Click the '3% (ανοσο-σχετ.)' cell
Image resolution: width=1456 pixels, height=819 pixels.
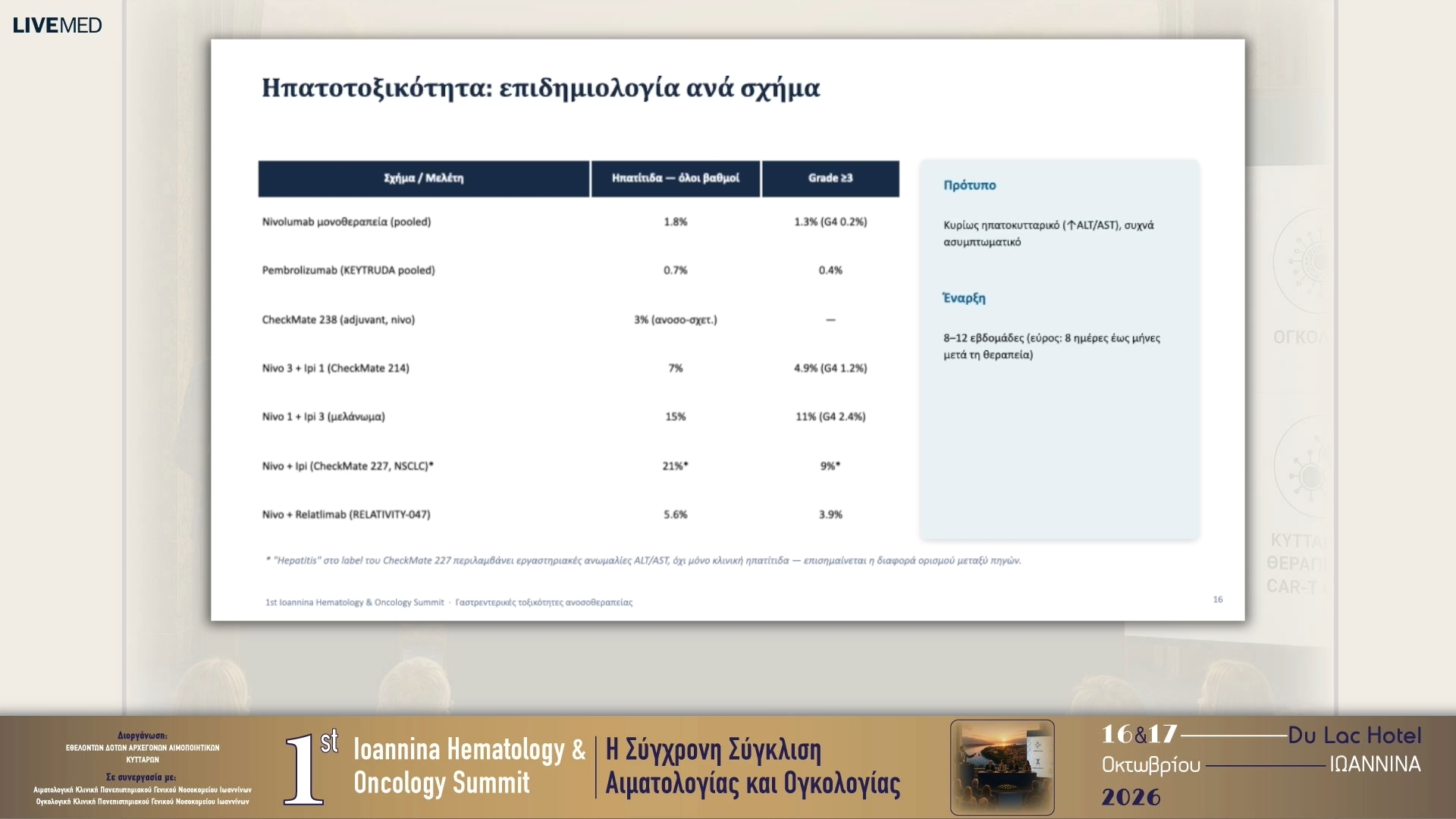coord(675,319)
